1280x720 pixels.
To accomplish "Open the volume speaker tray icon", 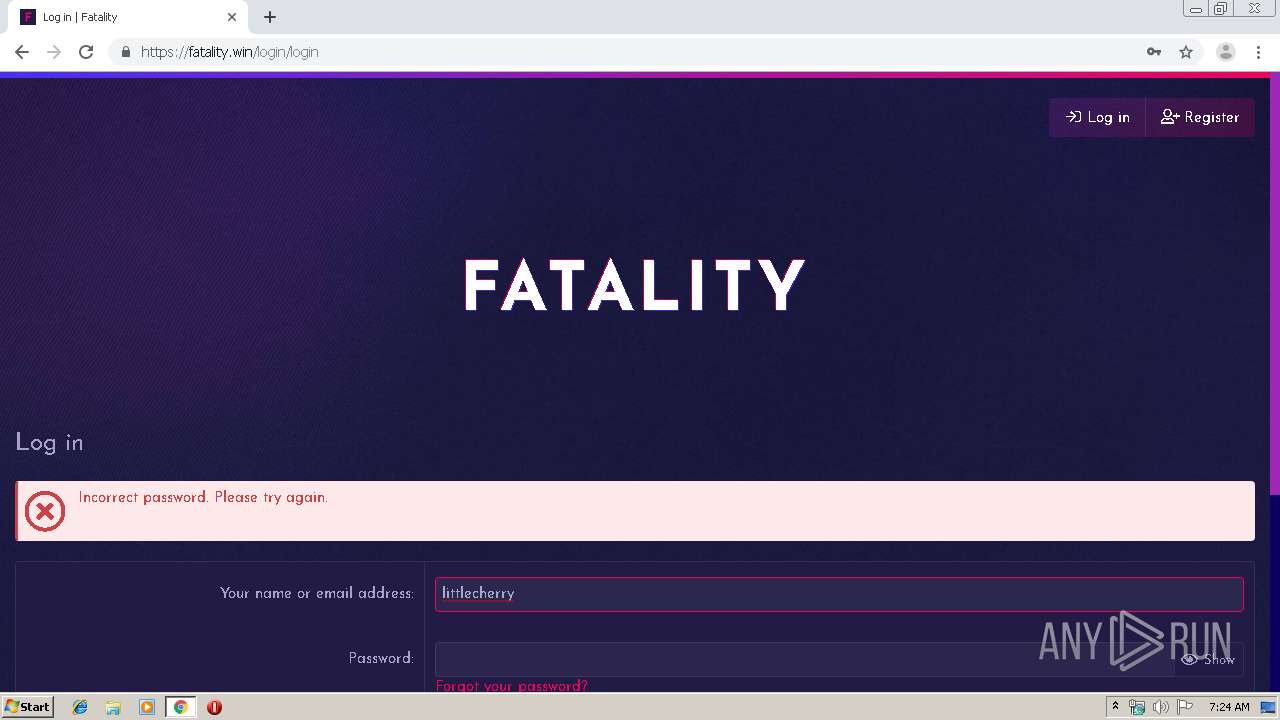I will point(1160,707).
